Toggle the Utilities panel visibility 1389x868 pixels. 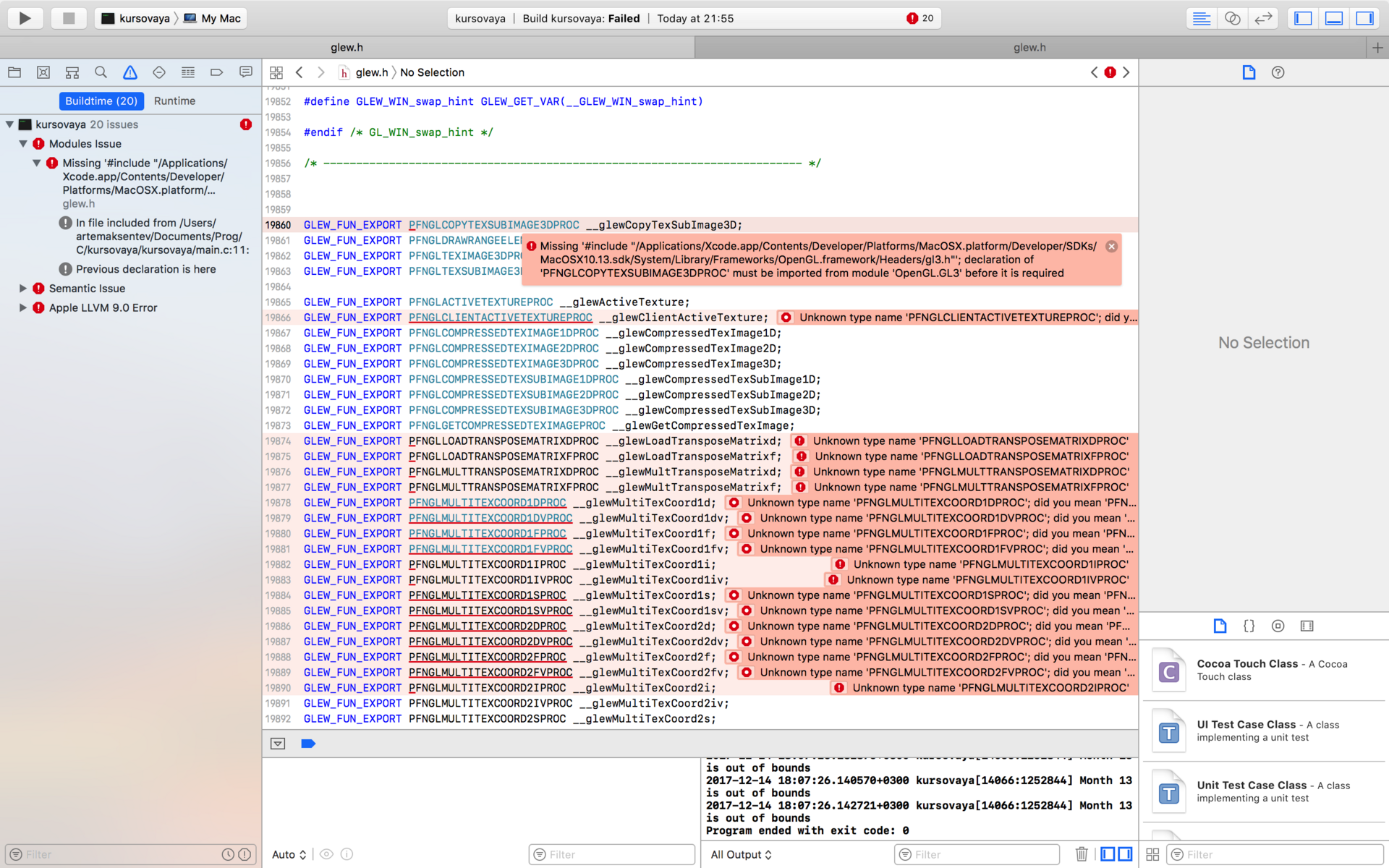[1365, 18]
